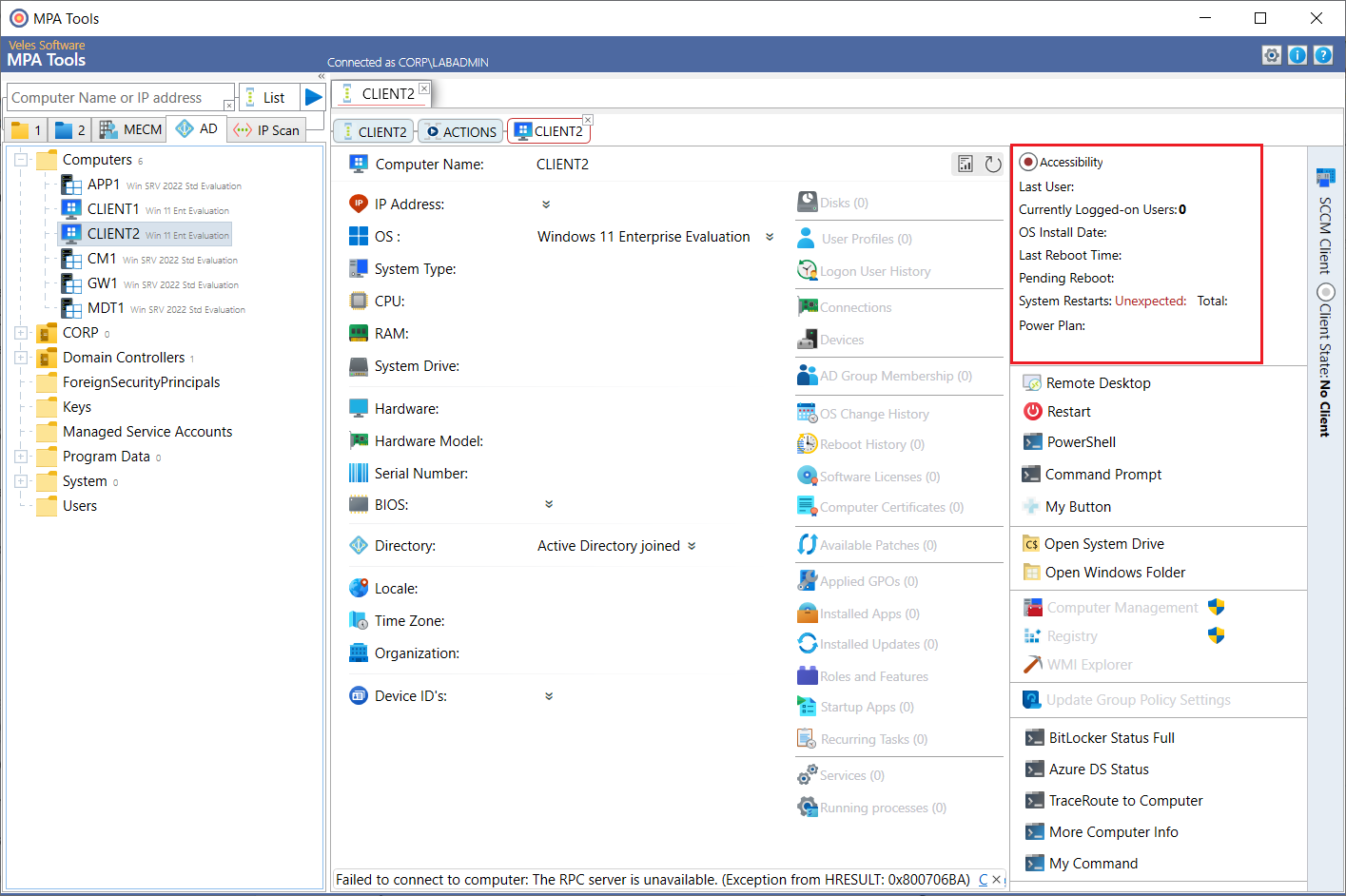Screen dimensions: 1346x896
Task: Expand the BIOS details chevron
Action: (x=549, y=504)
